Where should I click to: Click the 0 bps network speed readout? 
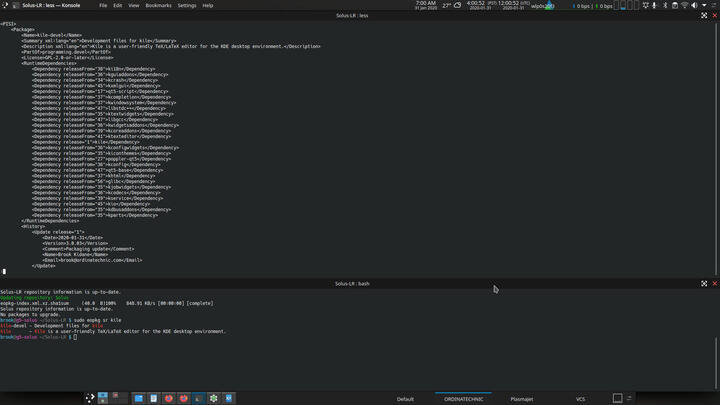[592, 6]
